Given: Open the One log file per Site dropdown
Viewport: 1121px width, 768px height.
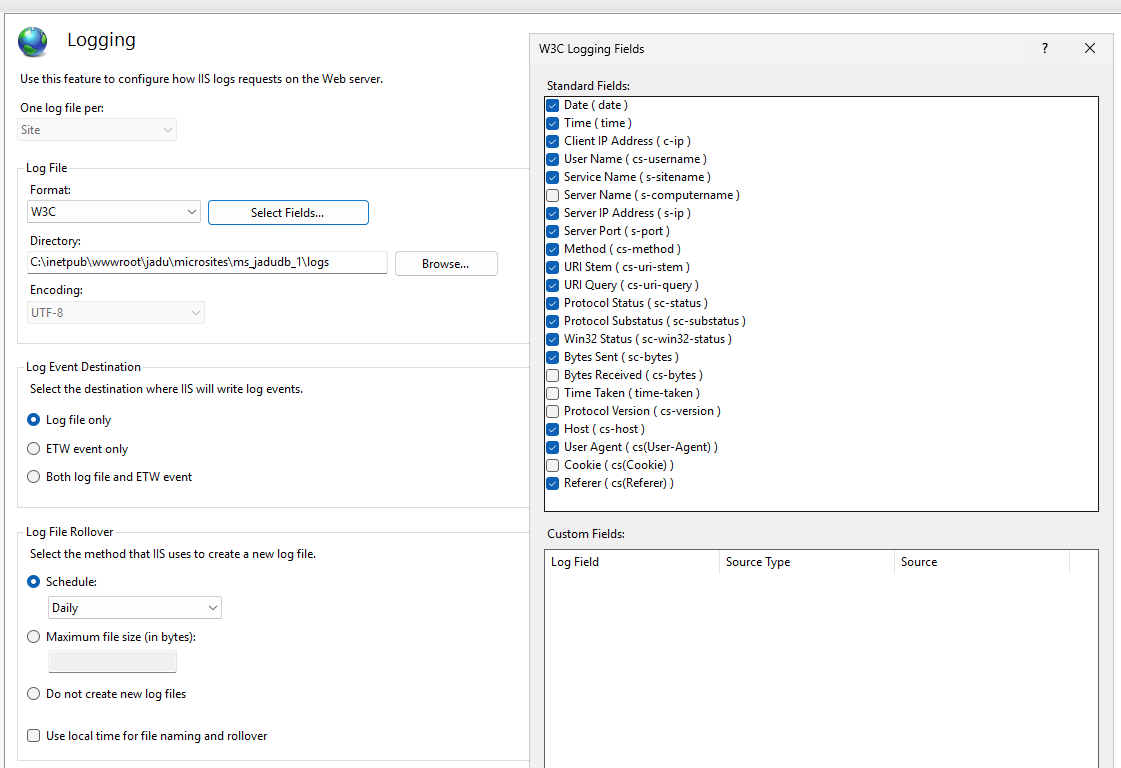Looking at the screenshot, I should [x=97, y=129].
